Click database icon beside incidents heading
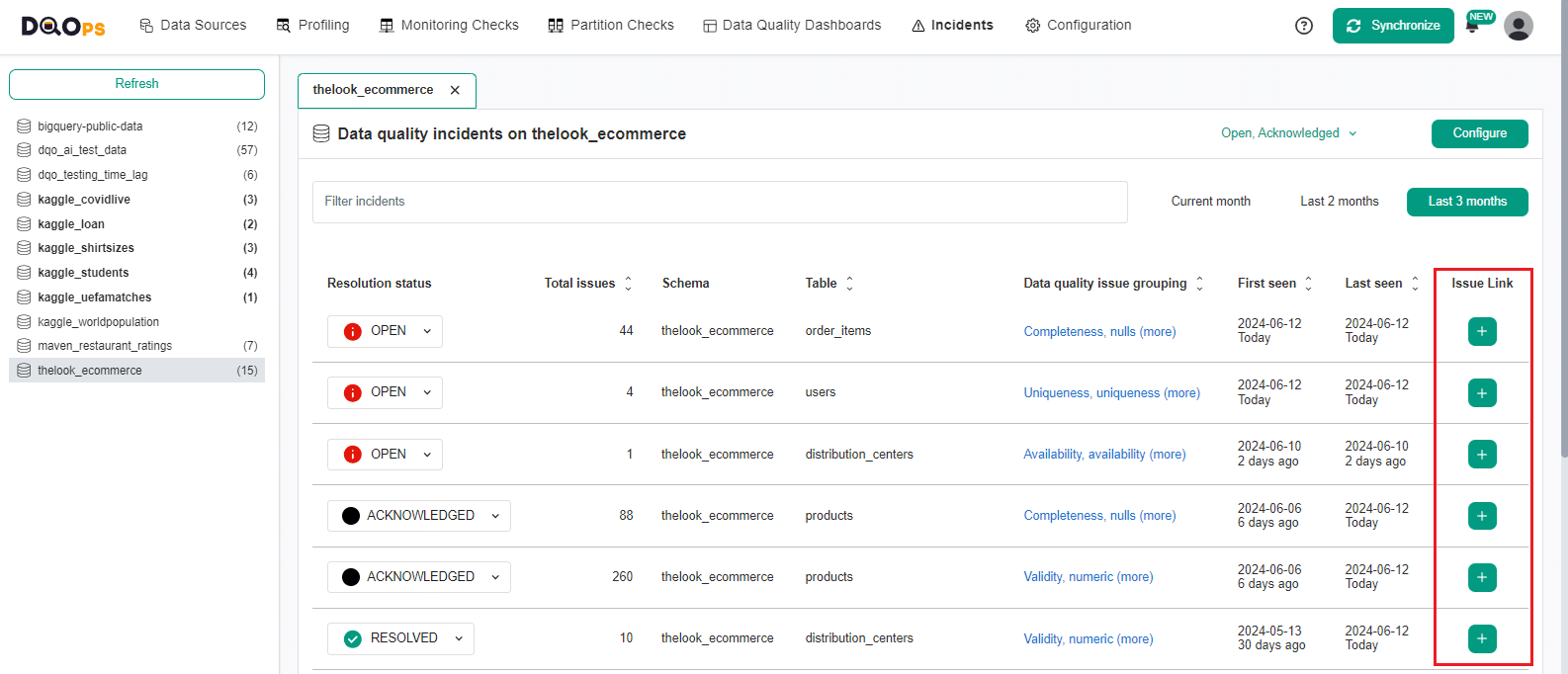 click(321, 133)
